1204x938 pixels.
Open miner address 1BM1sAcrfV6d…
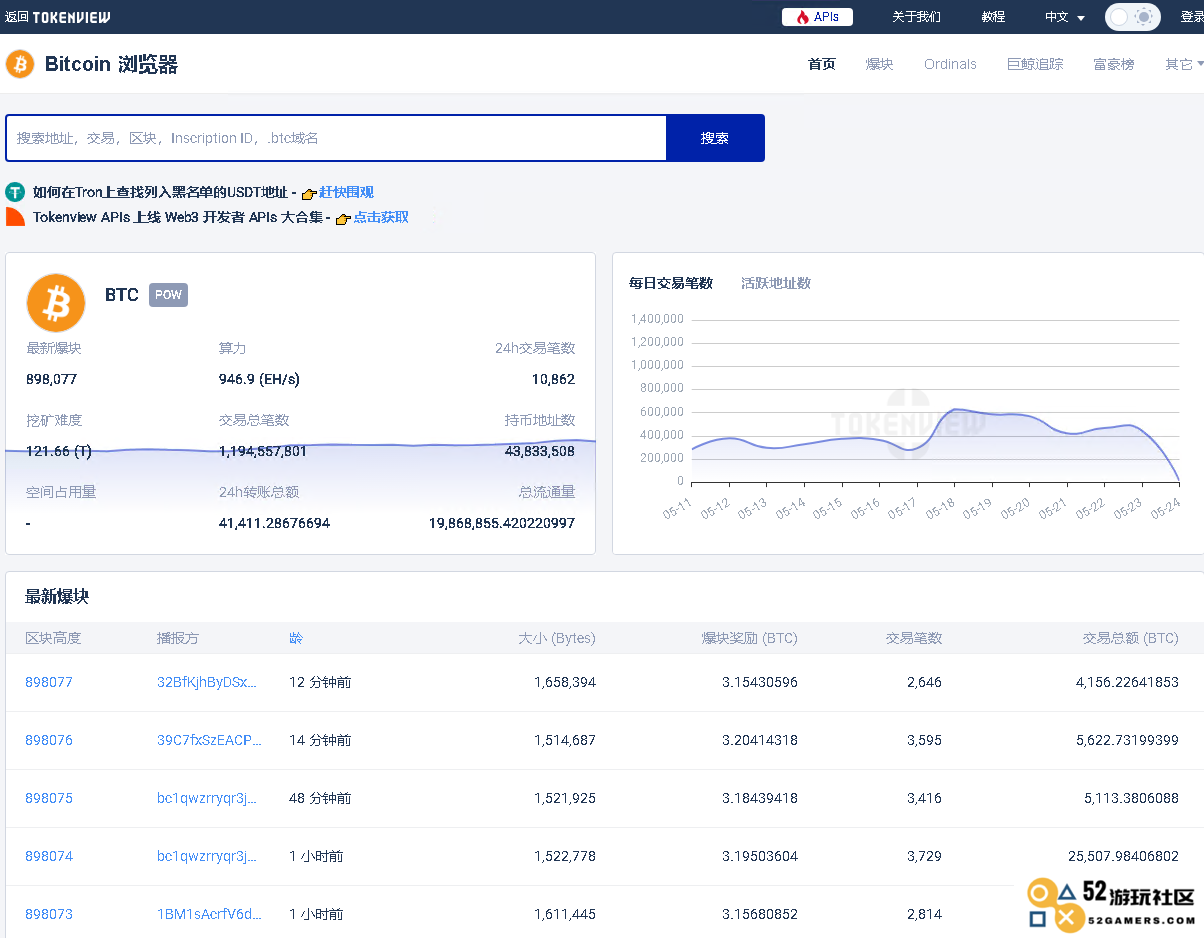pyautogui.click(x=209, y=914)
